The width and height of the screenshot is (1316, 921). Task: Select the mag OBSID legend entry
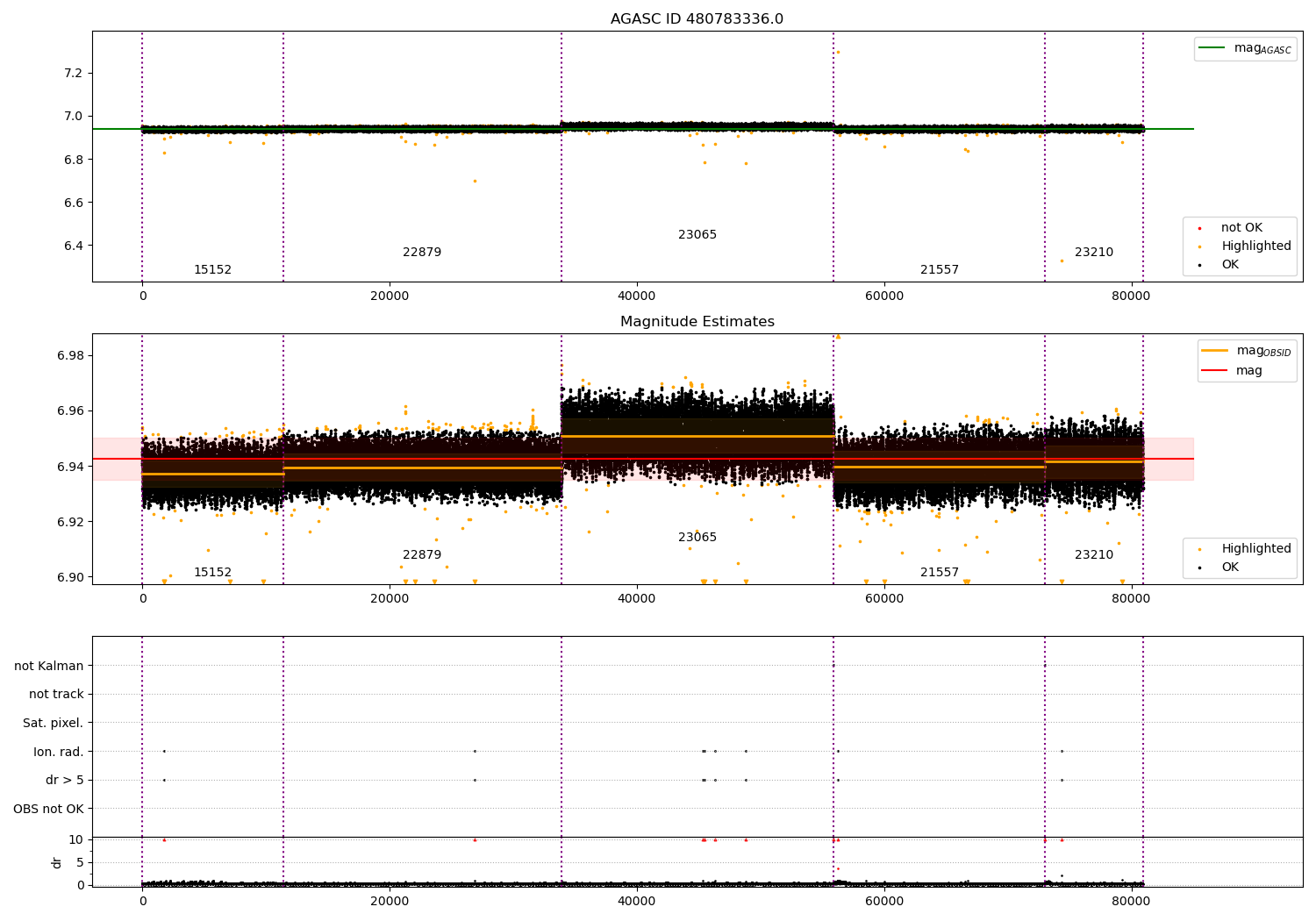click(1246, 351)
